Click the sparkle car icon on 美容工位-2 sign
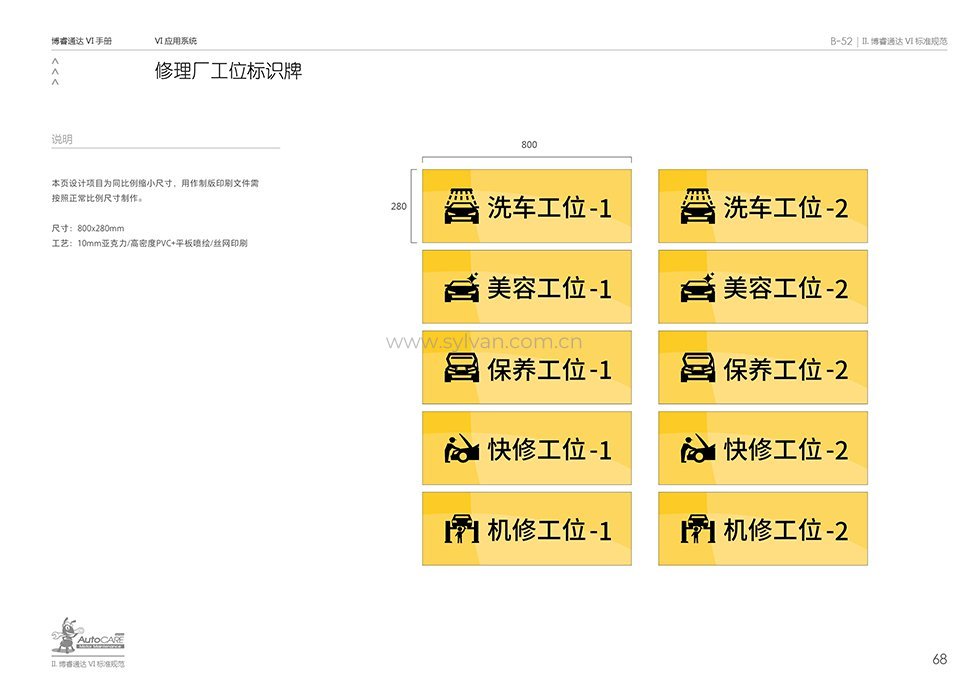970x686 pixels. pos(698,288)
